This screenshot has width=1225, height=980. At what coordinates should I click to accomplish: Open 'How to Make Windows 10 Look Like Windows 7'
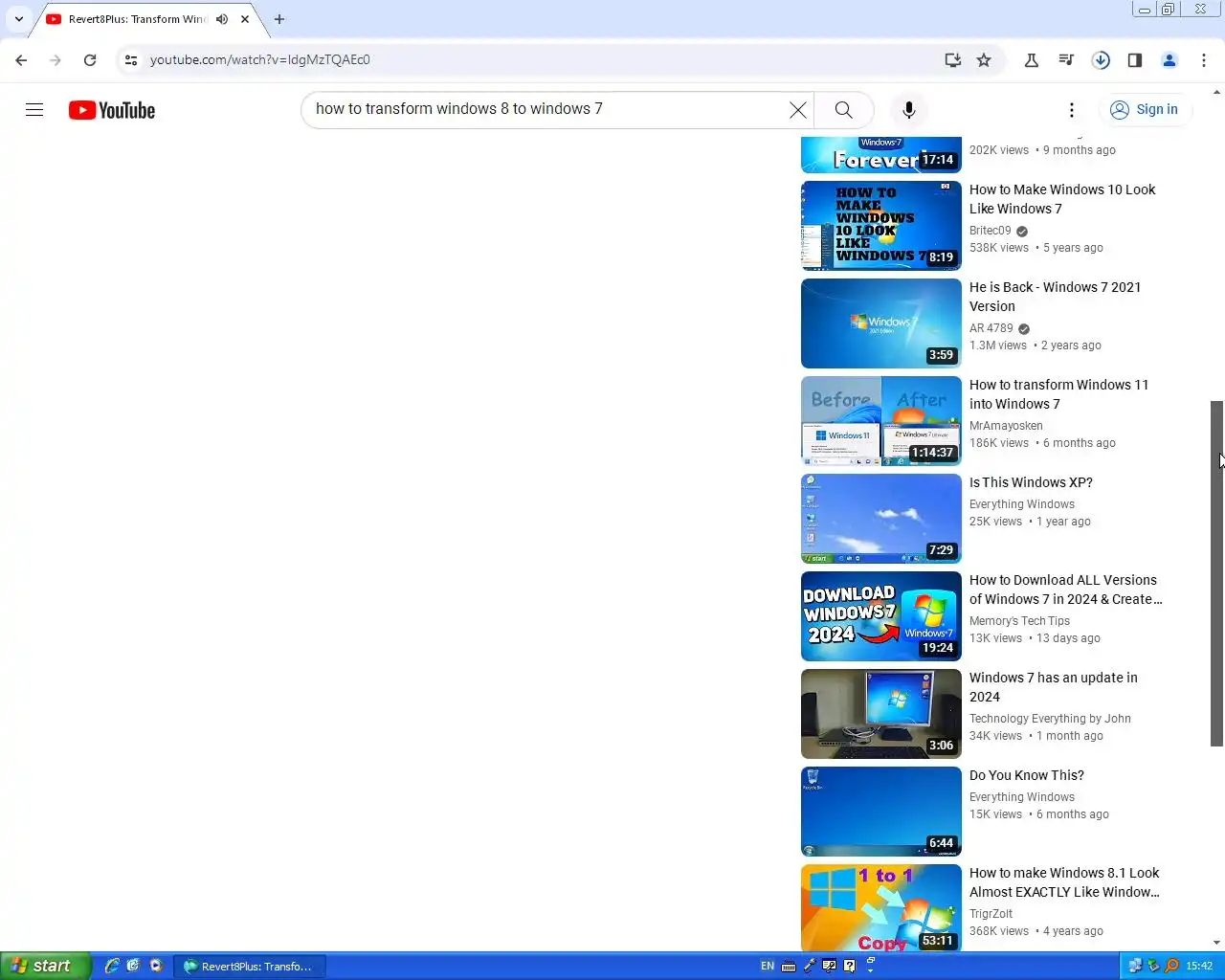pyautogui.click(x=1062, y=199)
